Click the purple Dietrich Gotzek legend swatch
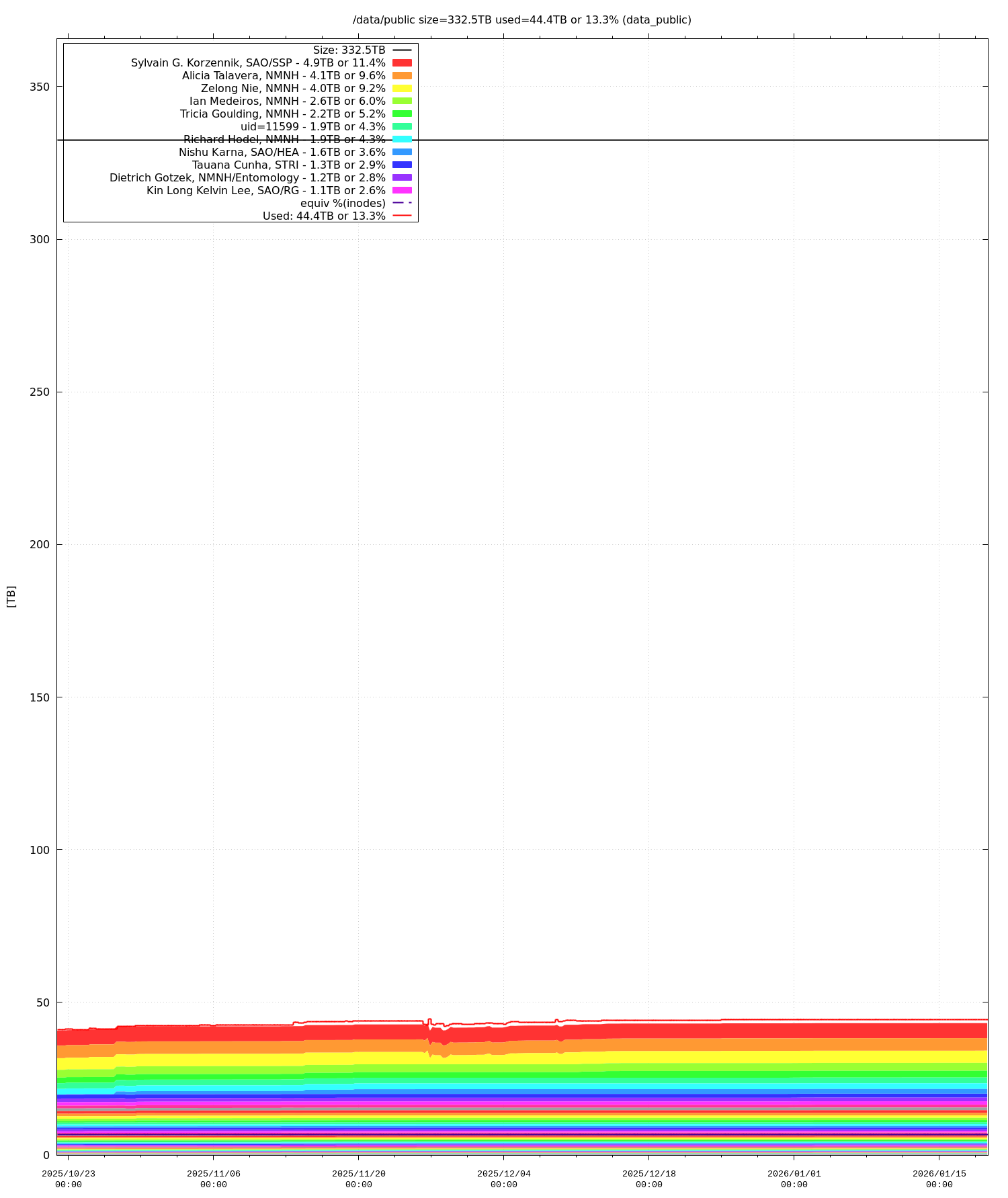The image size is (1008, 1198). click(402, 177)
